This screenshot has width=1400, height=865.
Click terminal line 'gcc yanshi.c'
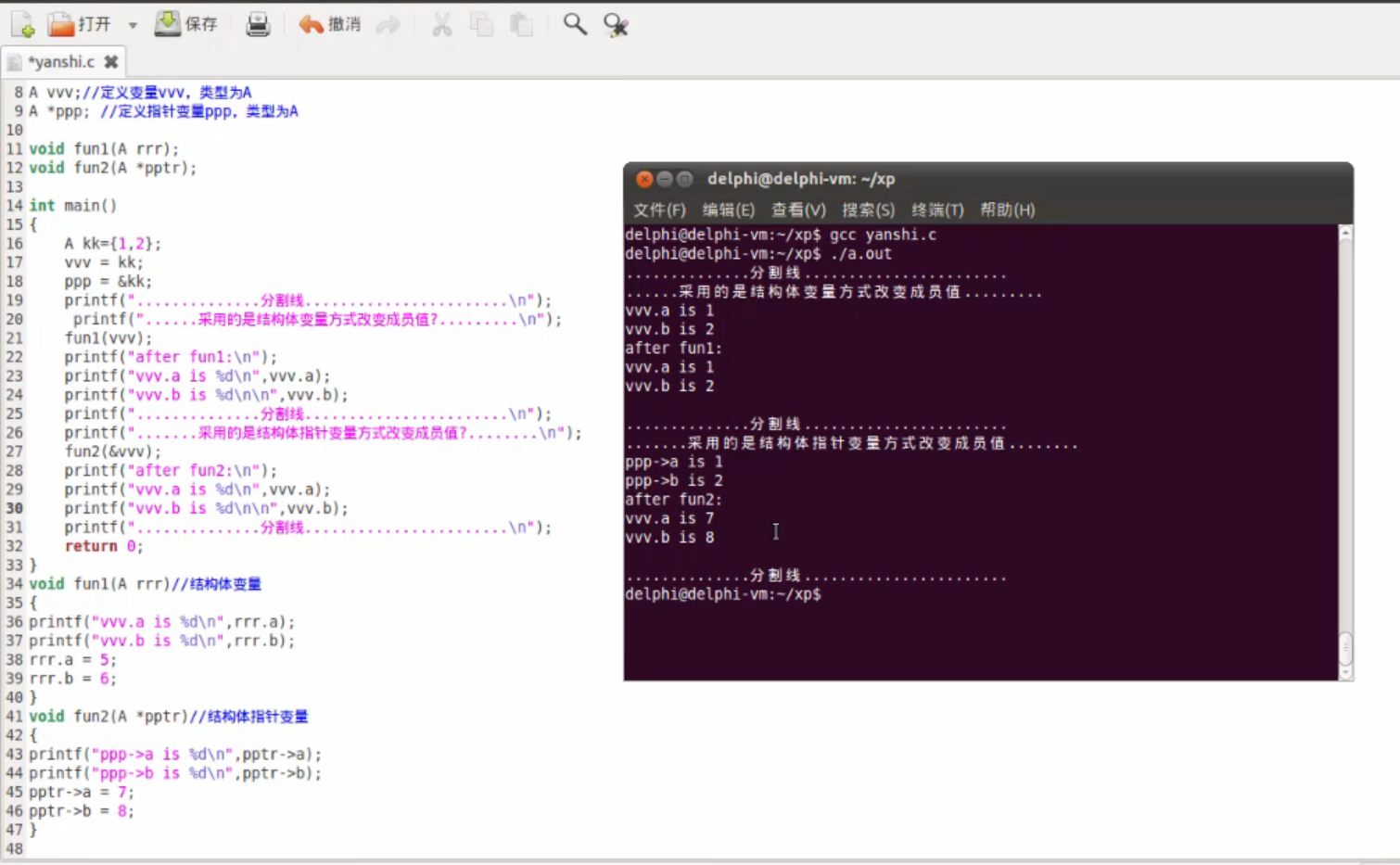(883, 235)
